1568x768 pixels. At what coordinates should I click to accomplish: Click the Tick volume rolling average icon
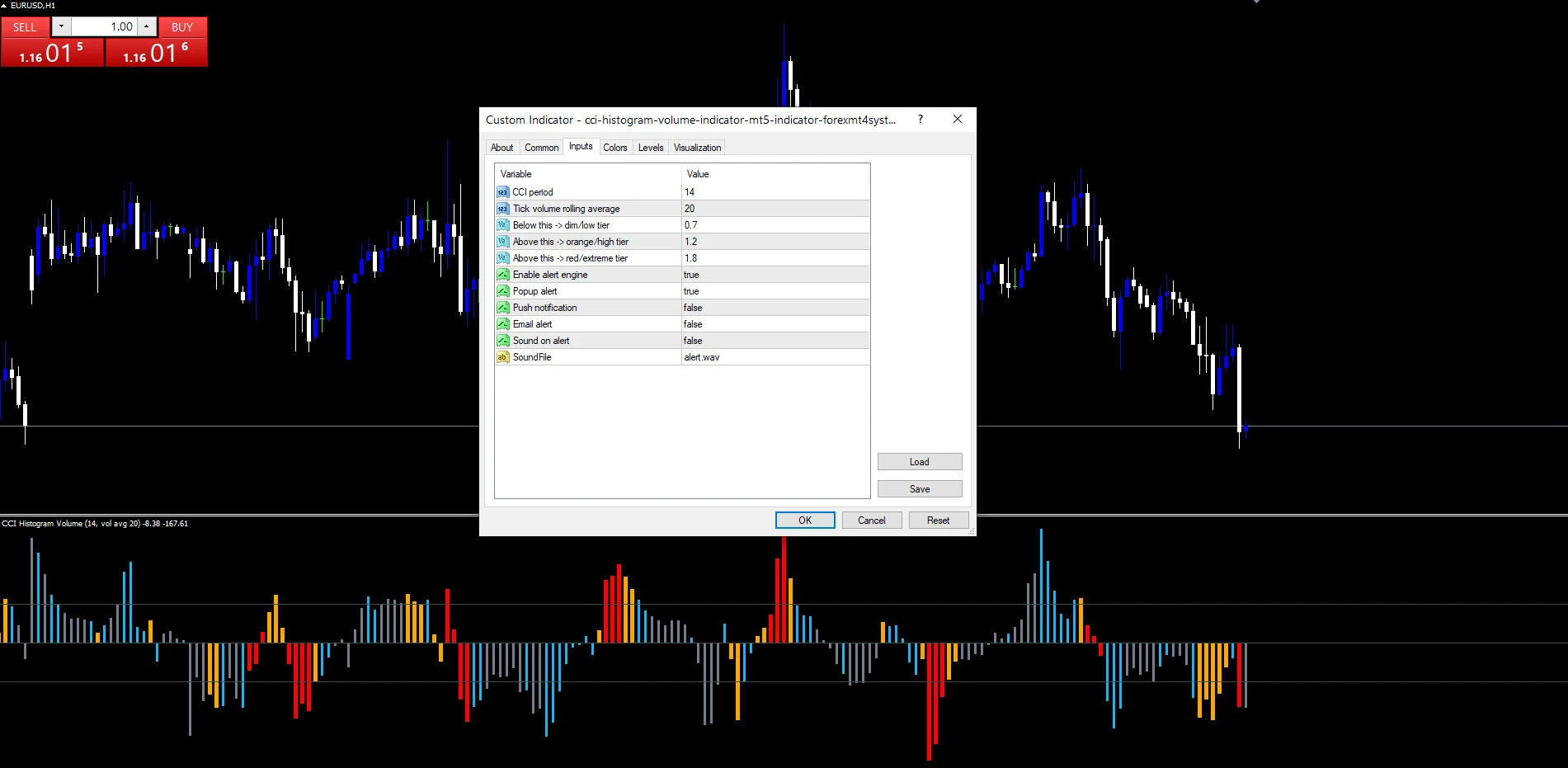pos(502,209)
